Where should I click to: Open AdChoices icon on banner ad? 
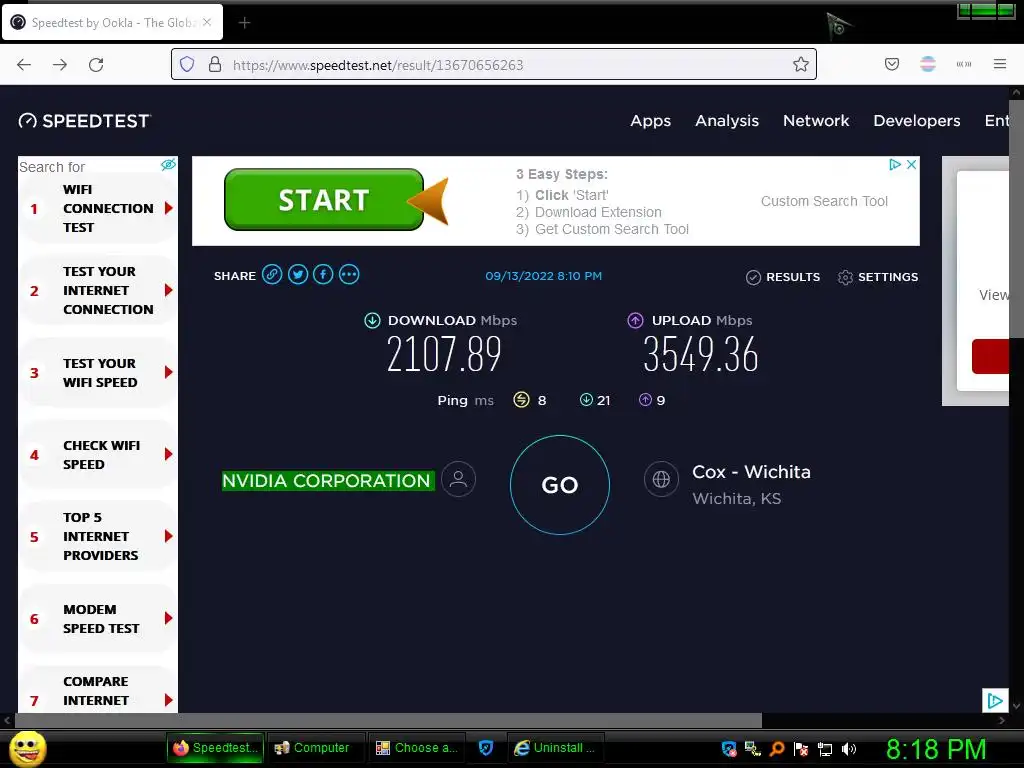[895, 165]
